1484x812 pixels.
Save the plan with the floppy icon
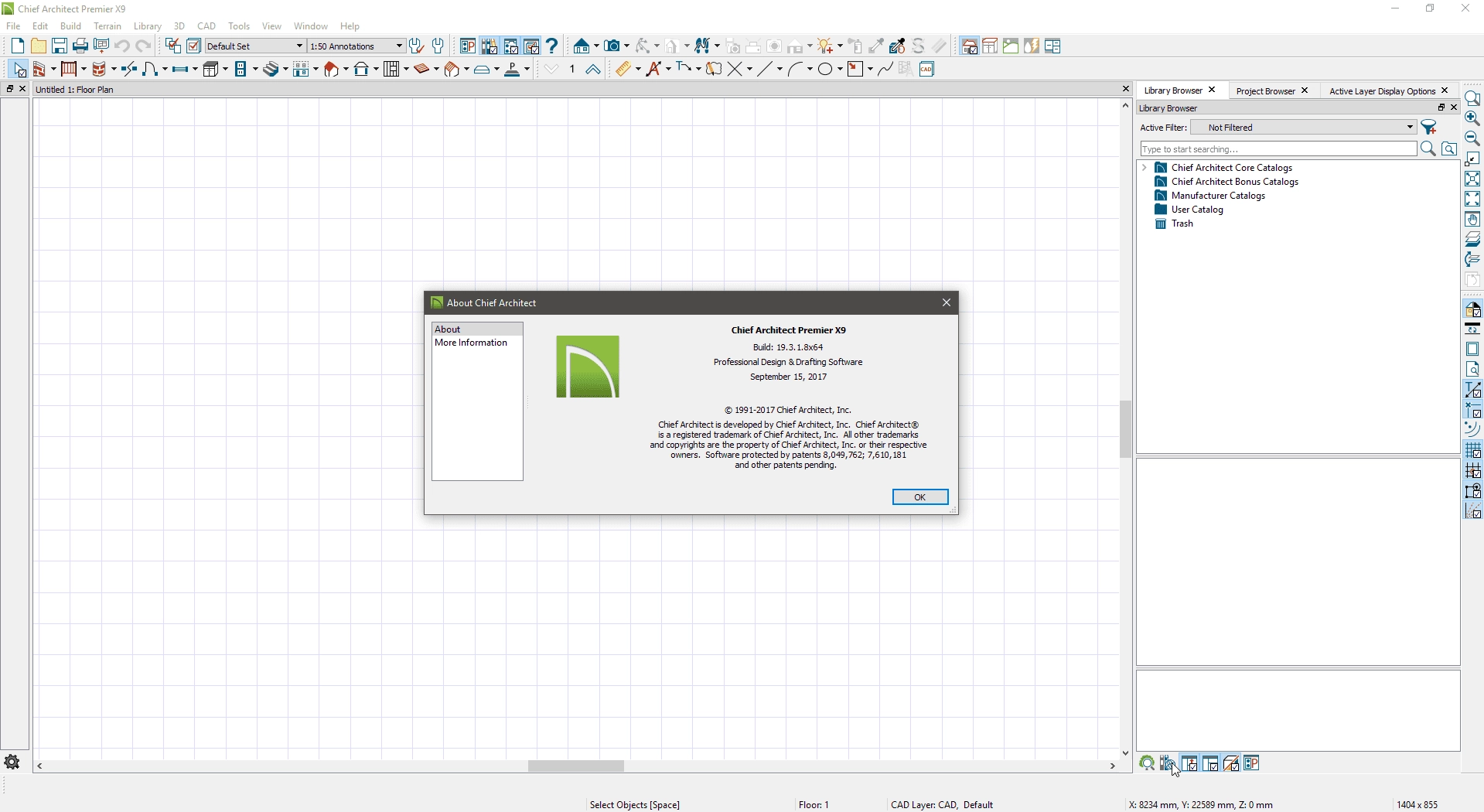59,46
